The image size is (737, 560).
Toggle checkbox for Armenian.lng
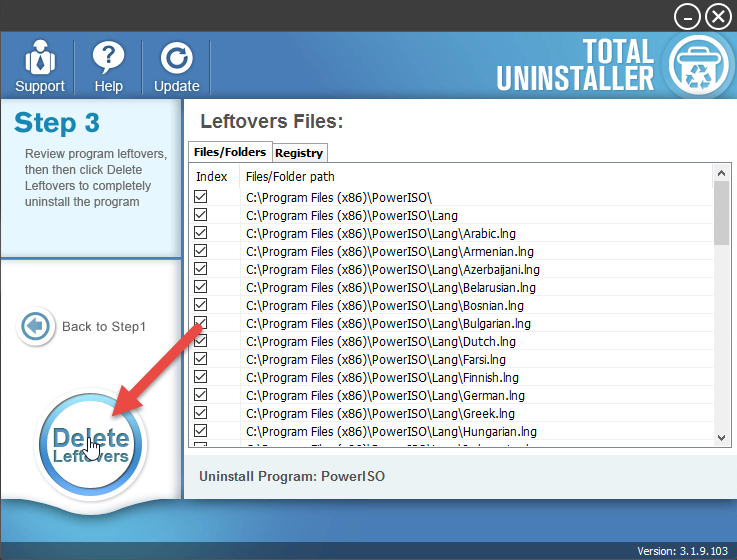(201, 251)
